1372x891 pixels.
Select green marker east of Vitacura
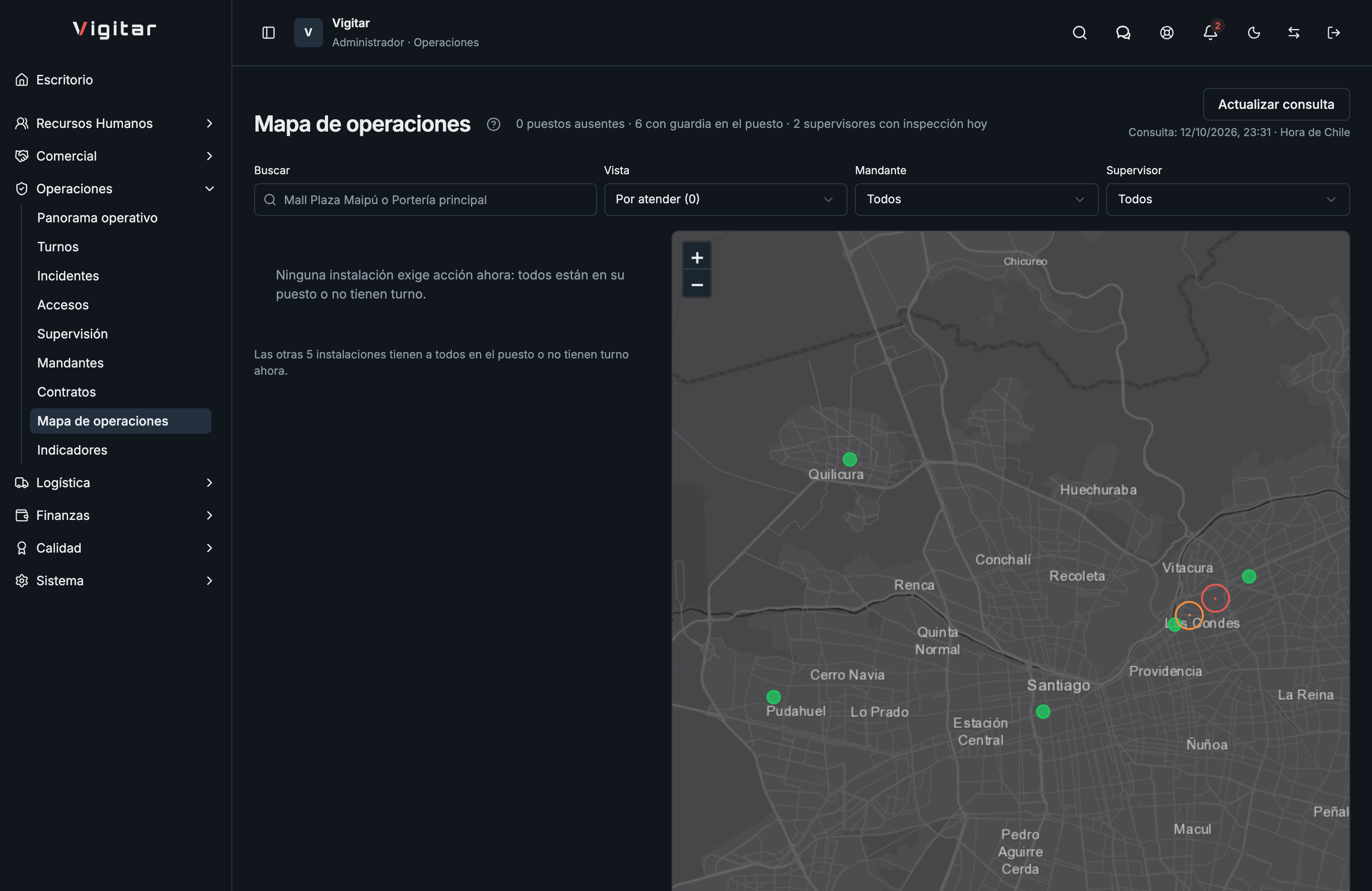pos(1249,576)
